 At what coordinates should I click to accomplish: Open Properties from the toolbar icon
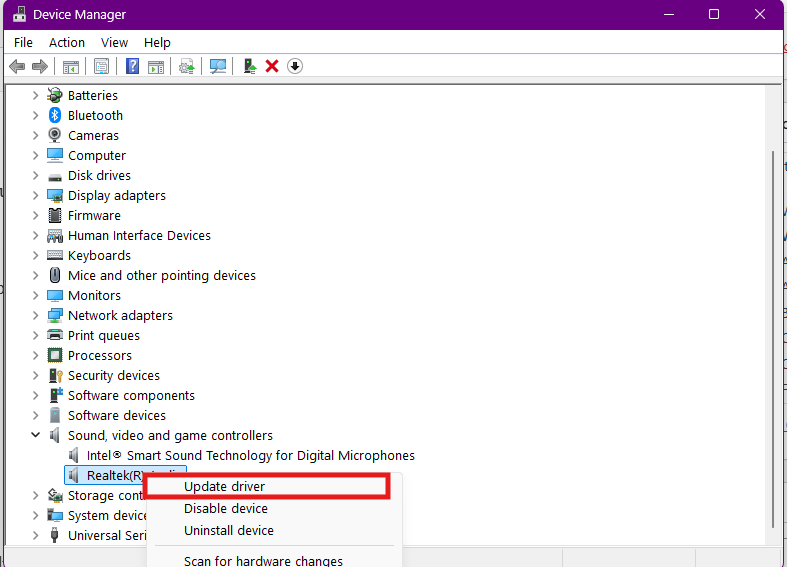[x=102, y=66]
